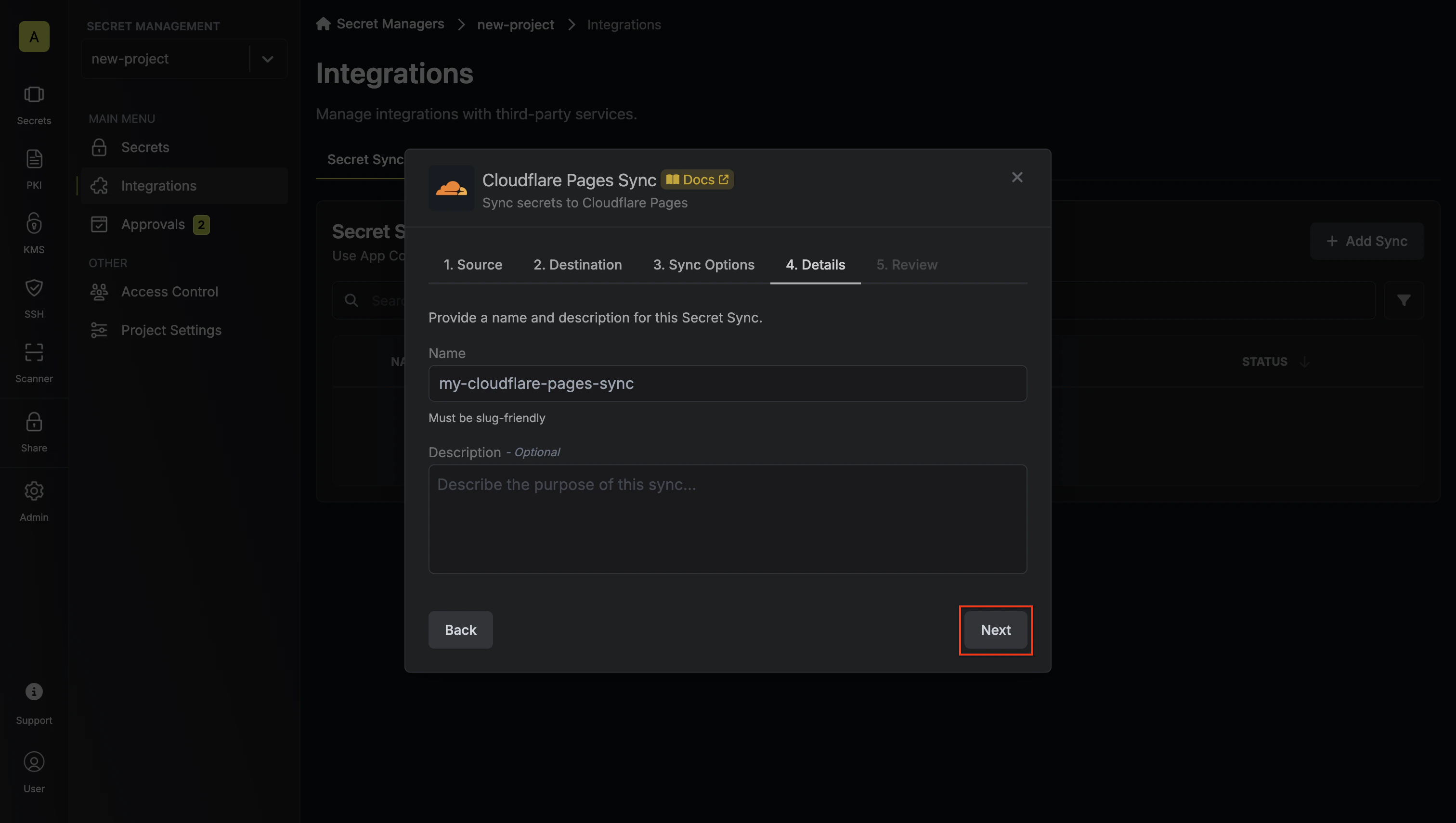The width and height of the screenshot is (1456, 823).
Task: Click the organization avatar A
Action: click(x=34, y=37)
